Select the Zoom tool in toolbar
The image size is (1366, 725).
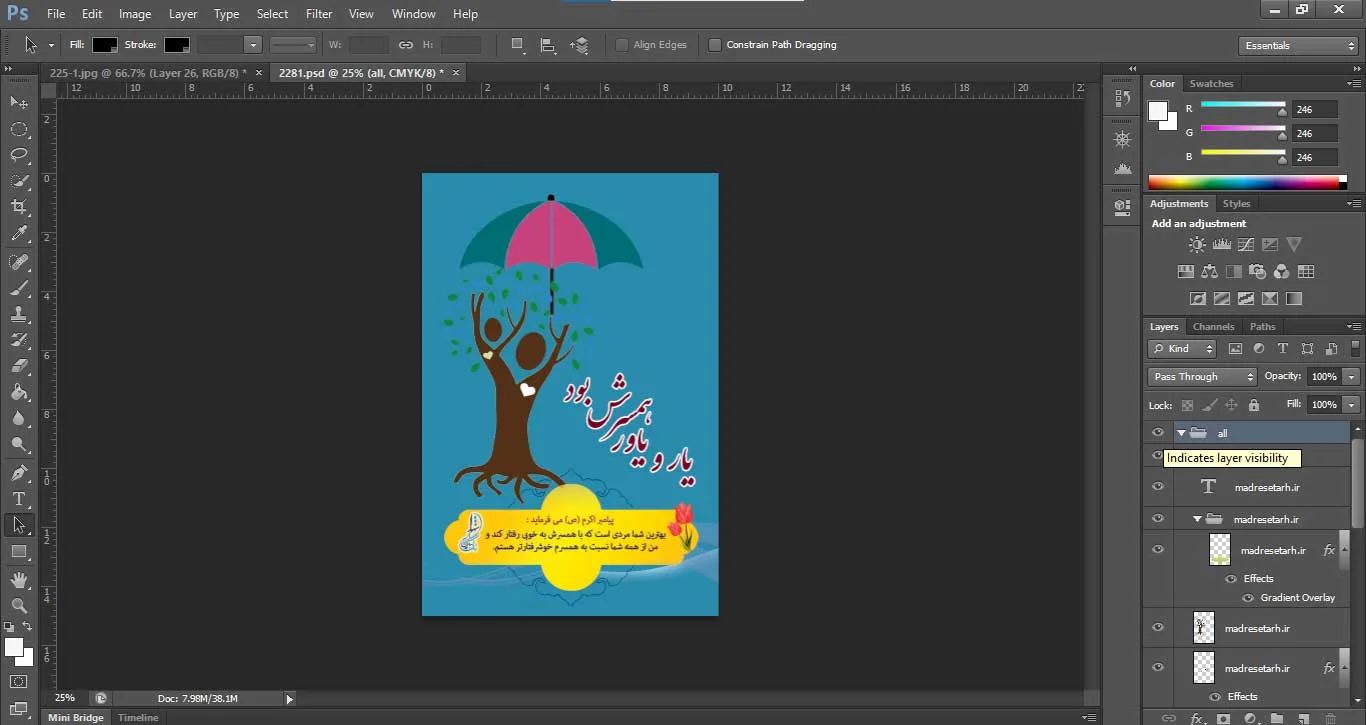tap(19, 605)
